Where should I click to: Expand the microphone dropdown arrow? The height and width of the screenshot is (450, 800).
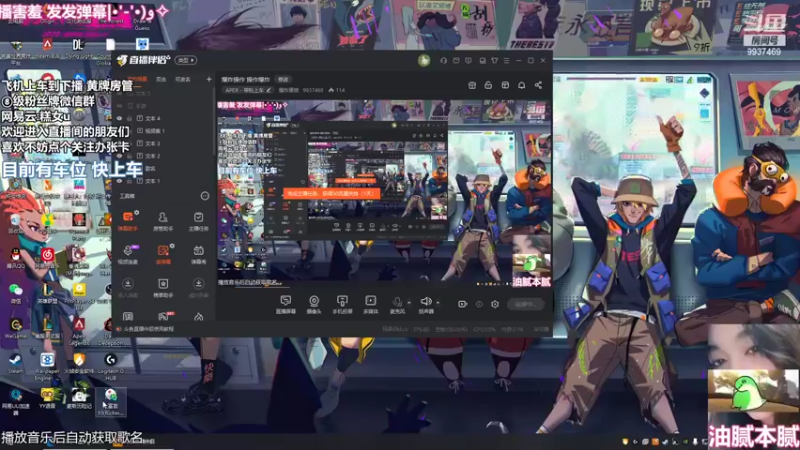[408, 303]
